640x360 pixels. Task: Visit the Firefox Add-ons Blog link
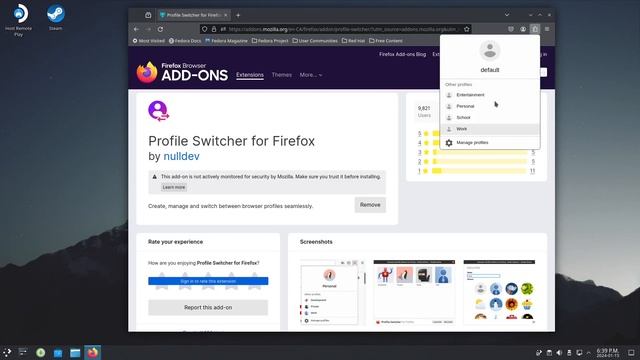tap(402, 54)
